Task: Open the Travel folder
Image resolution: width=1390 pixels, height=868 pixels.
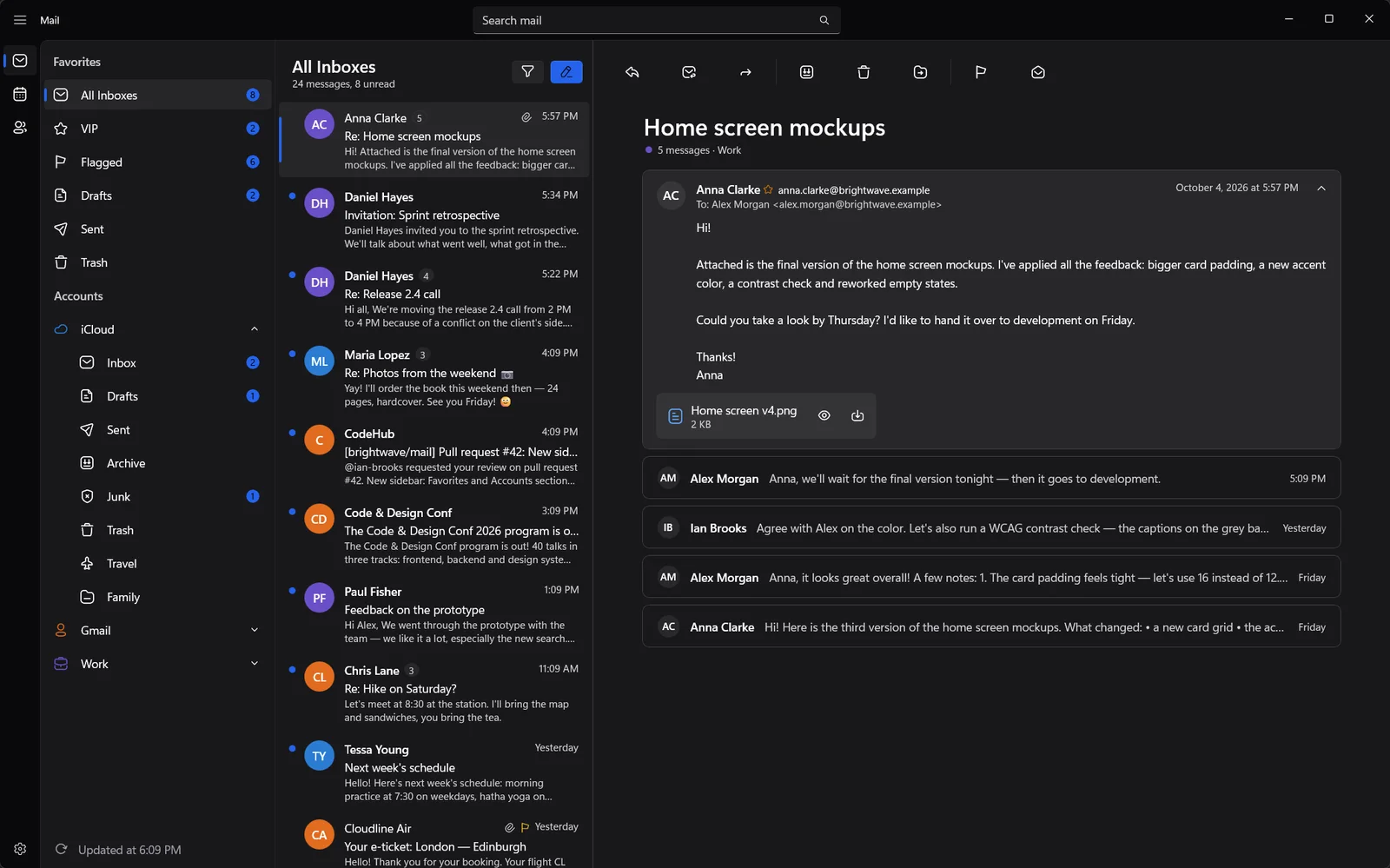Action: pyautogui.click(x=158, y=564)
